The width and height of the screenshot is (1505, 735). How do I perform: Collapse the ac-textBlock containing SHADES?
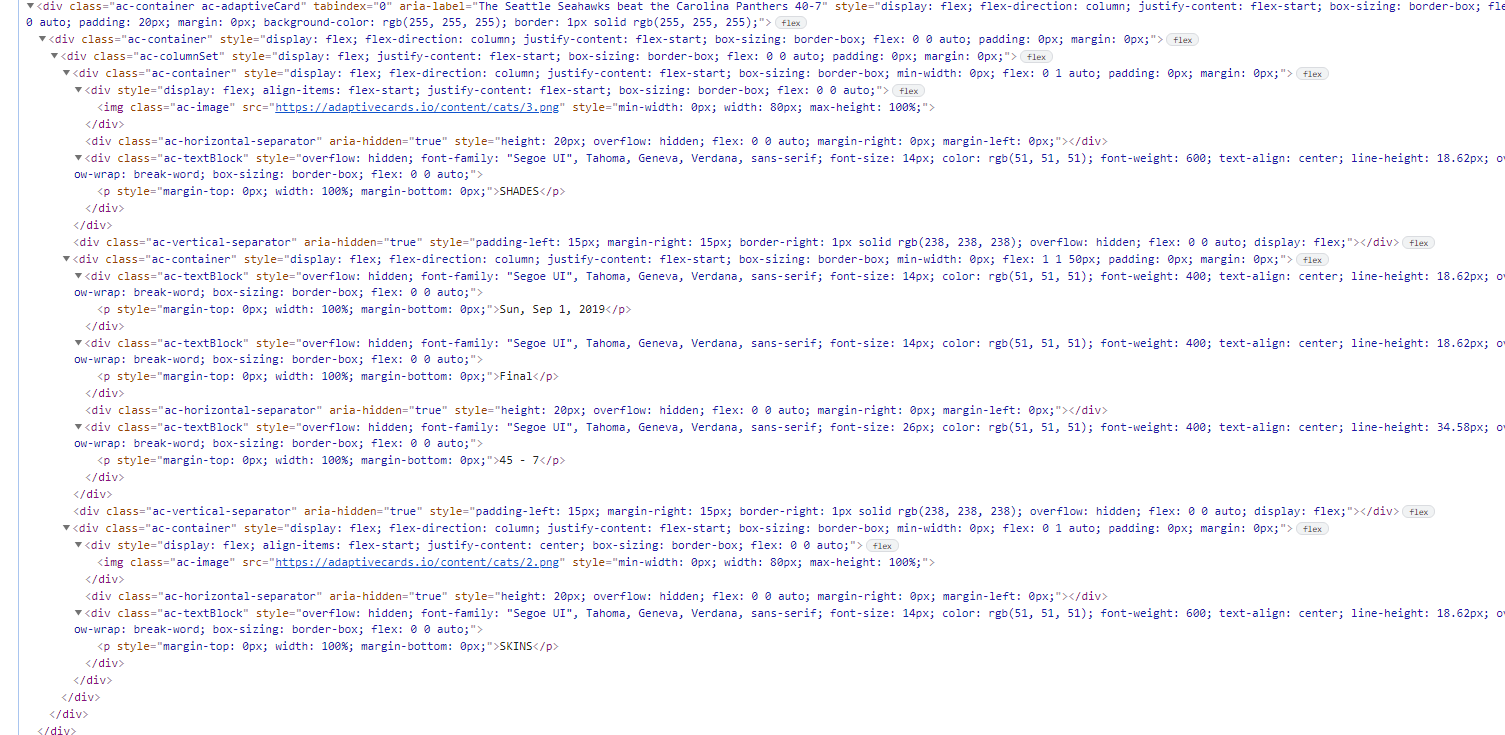[78, 158]
